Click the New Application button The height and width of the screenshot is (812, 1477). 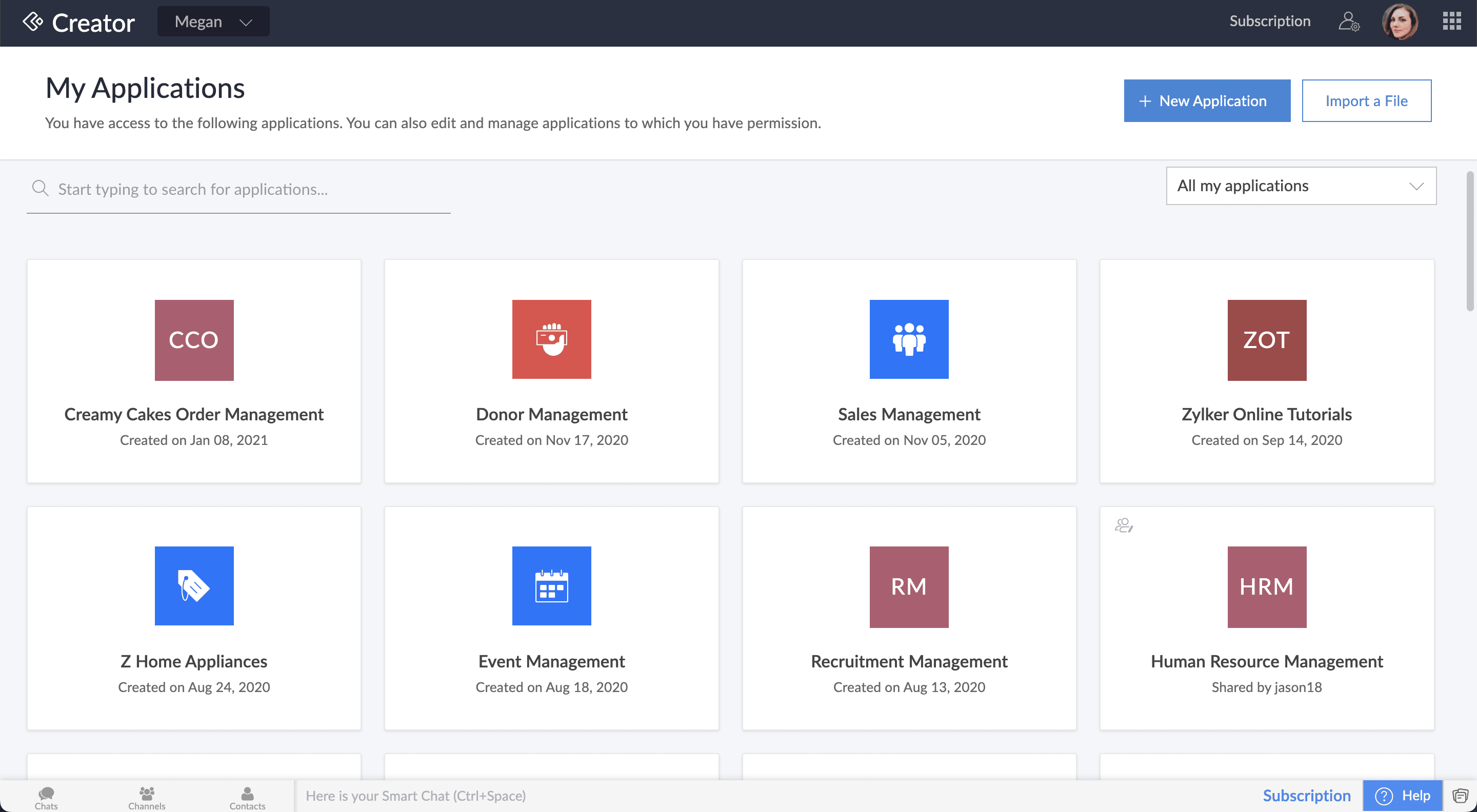[1206, 101]
